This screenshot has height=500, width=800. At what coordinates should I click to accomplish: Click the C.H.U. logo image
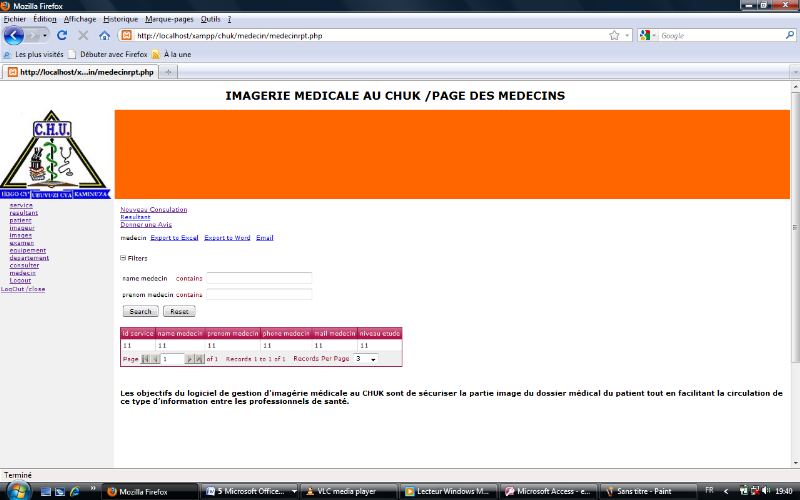point(55,154)
